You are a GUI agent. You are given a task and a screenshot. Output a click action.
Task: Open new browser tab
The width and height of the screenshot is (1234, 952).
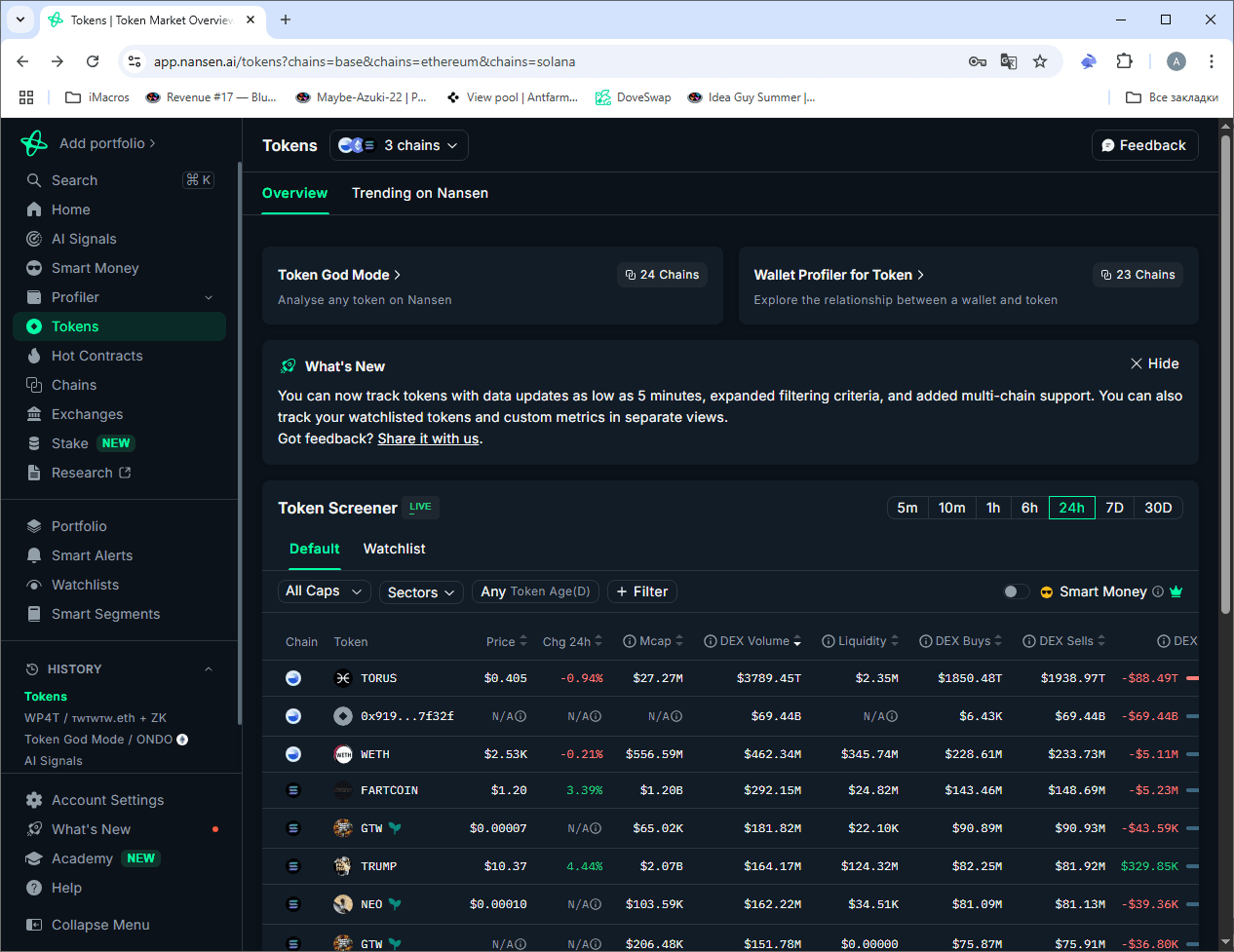pyautogui.click(x=286, y=19)
